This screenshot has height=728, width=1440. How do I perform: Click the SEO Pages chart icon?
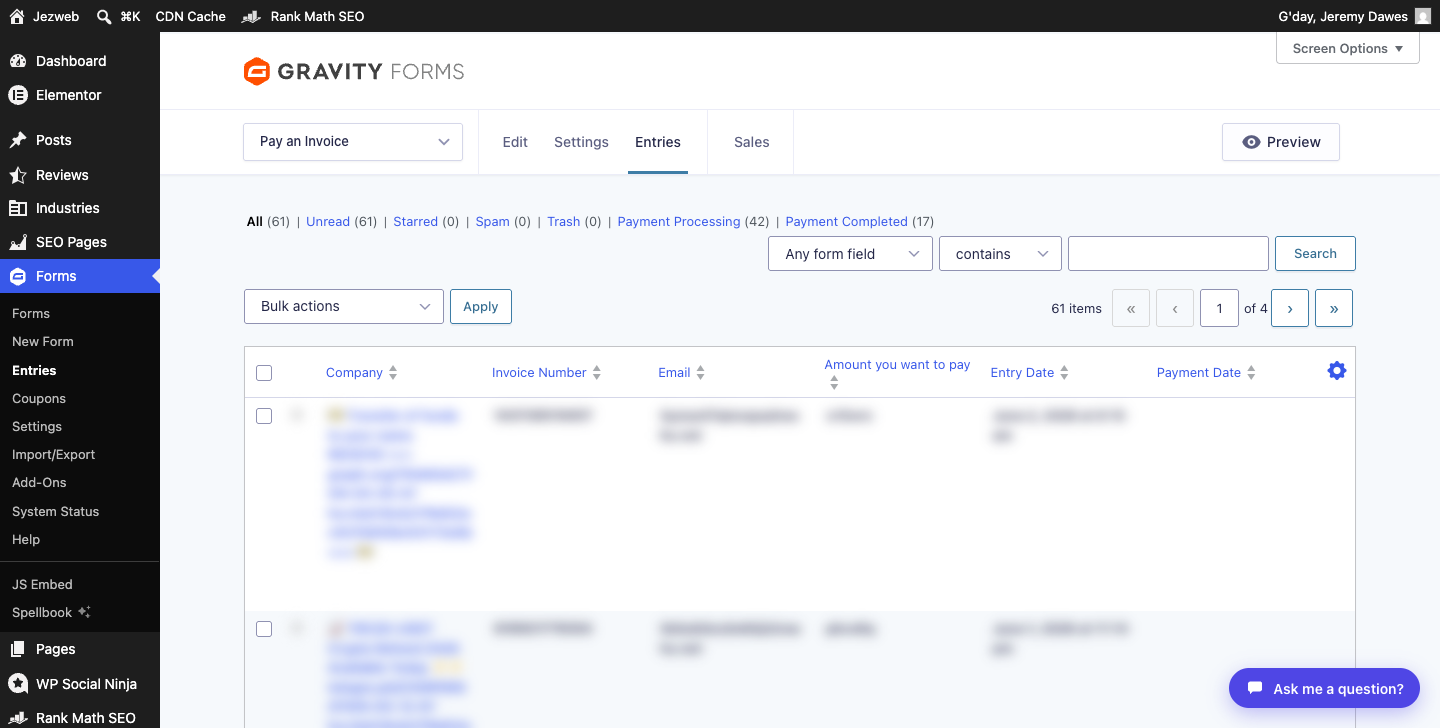18,242
